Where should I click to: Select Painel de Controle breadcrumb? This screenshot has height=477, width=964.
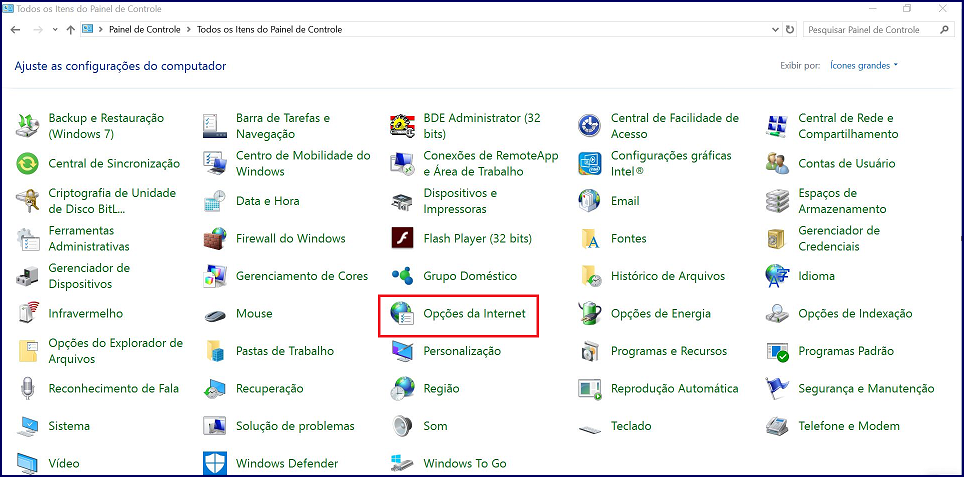[x=144, y=30]
